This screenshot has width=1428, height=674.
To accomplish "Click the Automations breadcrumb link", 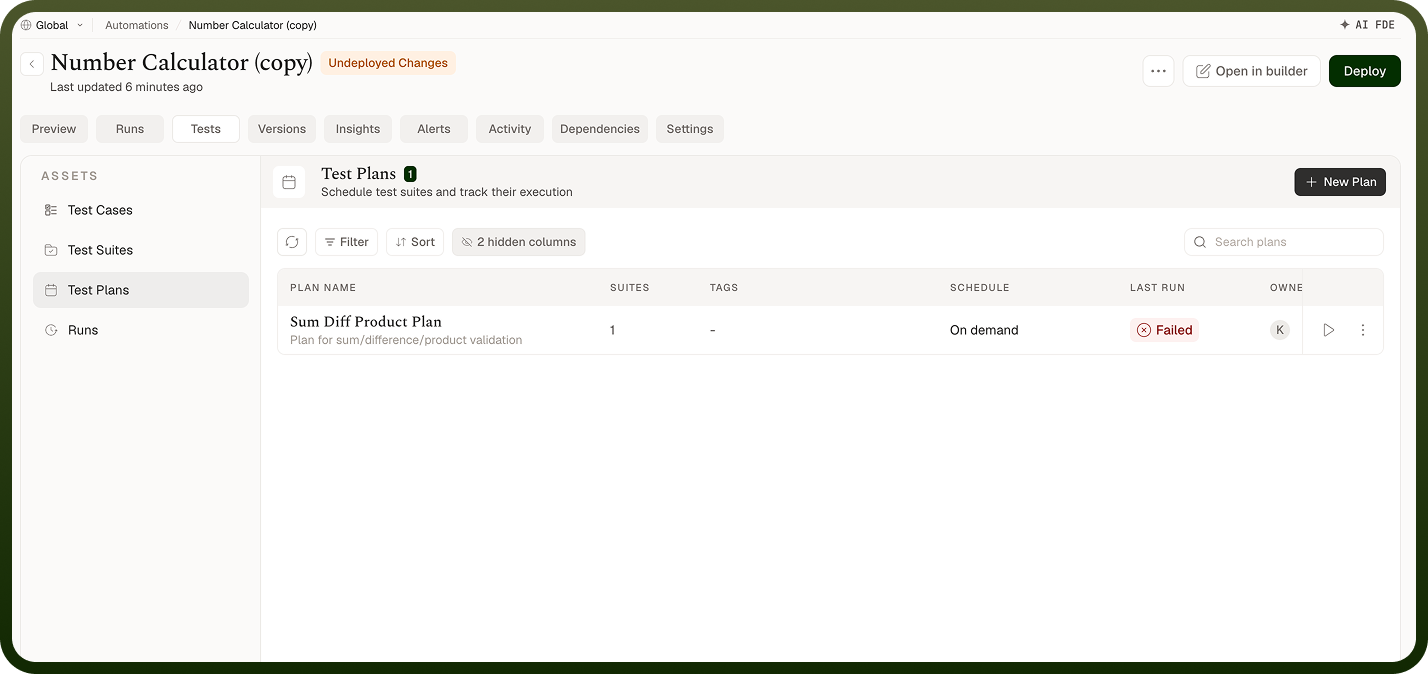I will click(x=137, y=25).
